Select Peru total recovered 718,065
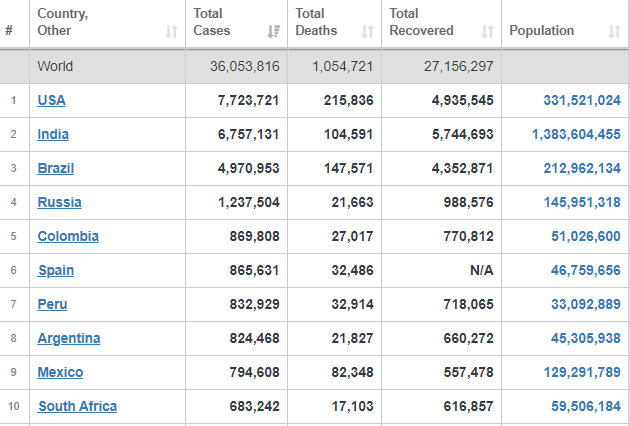Image resolution: width=630 pixels, height=426 pixels. tap(468, 304)
